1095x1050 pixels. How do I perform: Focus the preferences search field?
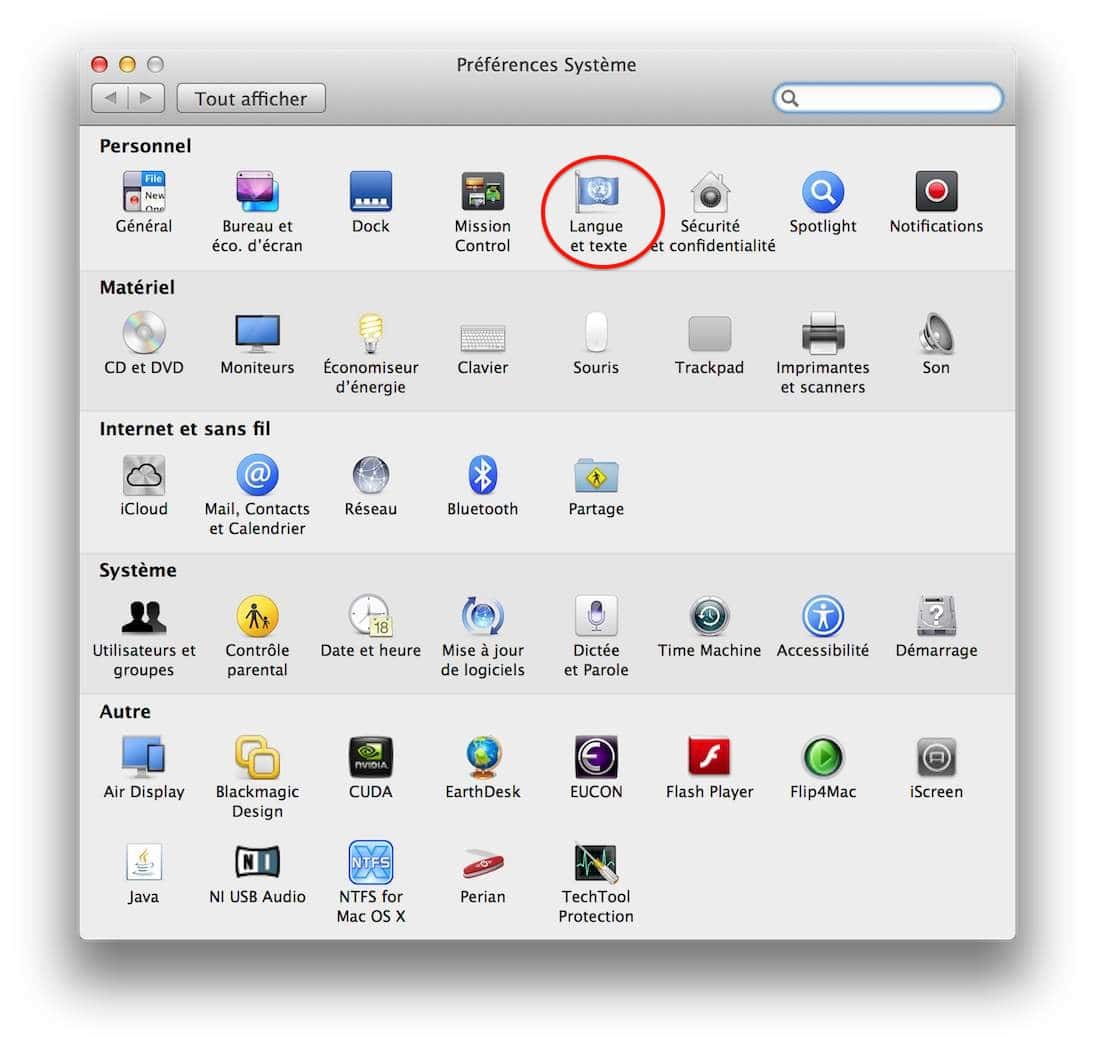(888, 98)
